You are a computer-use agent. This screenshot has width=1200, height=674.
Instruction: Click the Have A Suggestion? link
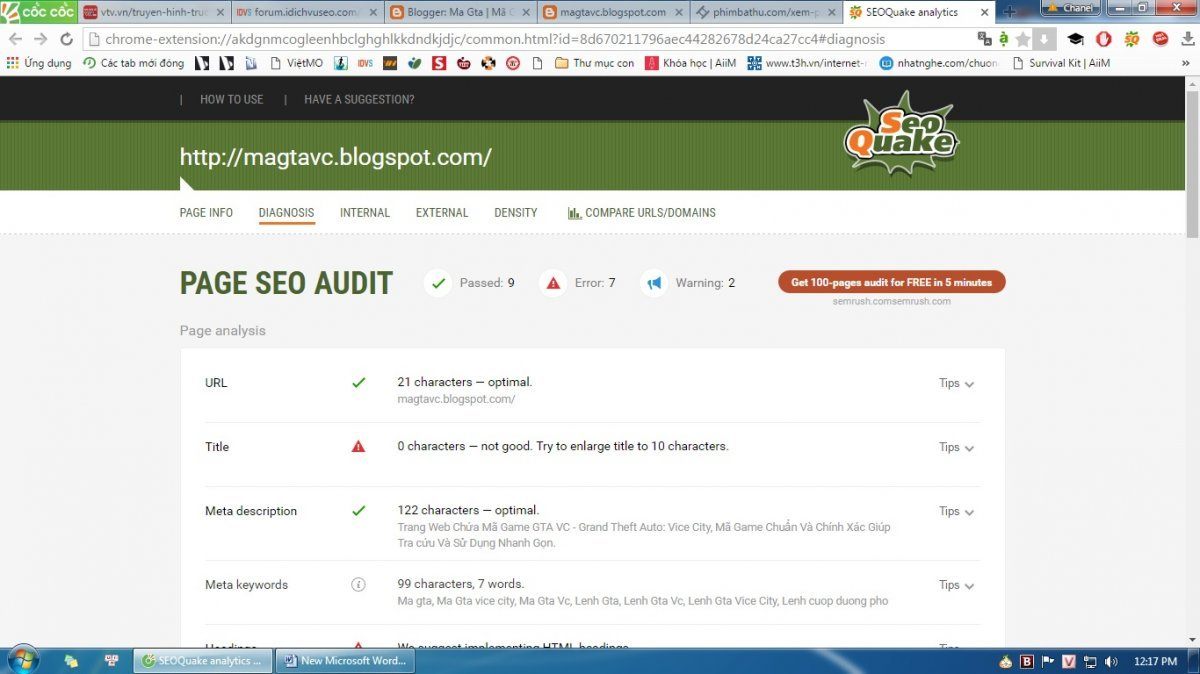(359, 99)
